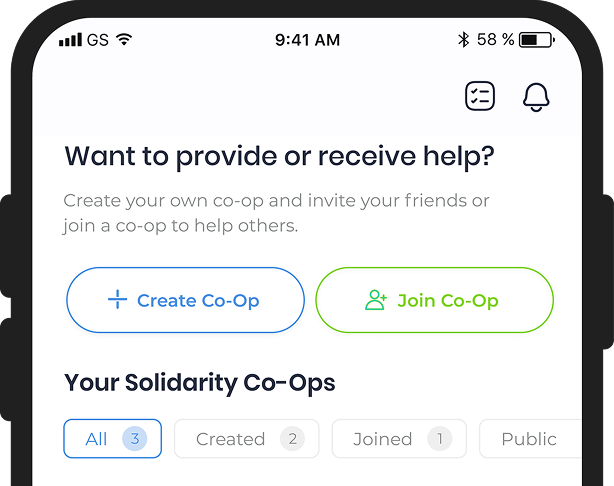Switch to the Joined filter tab

click(x=399, y=439)
